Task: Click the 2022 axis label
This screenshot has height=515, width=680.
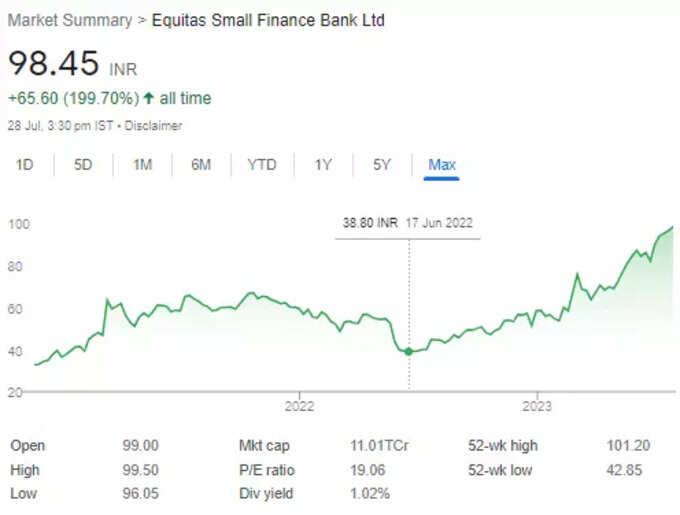Action: (299, 406)
